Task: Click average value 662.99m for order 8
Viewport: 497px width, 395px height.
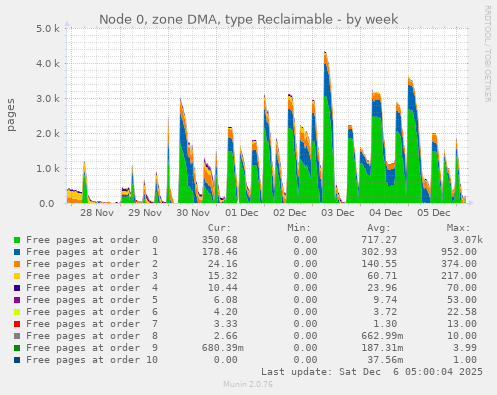Action: [x=382, y=336]
